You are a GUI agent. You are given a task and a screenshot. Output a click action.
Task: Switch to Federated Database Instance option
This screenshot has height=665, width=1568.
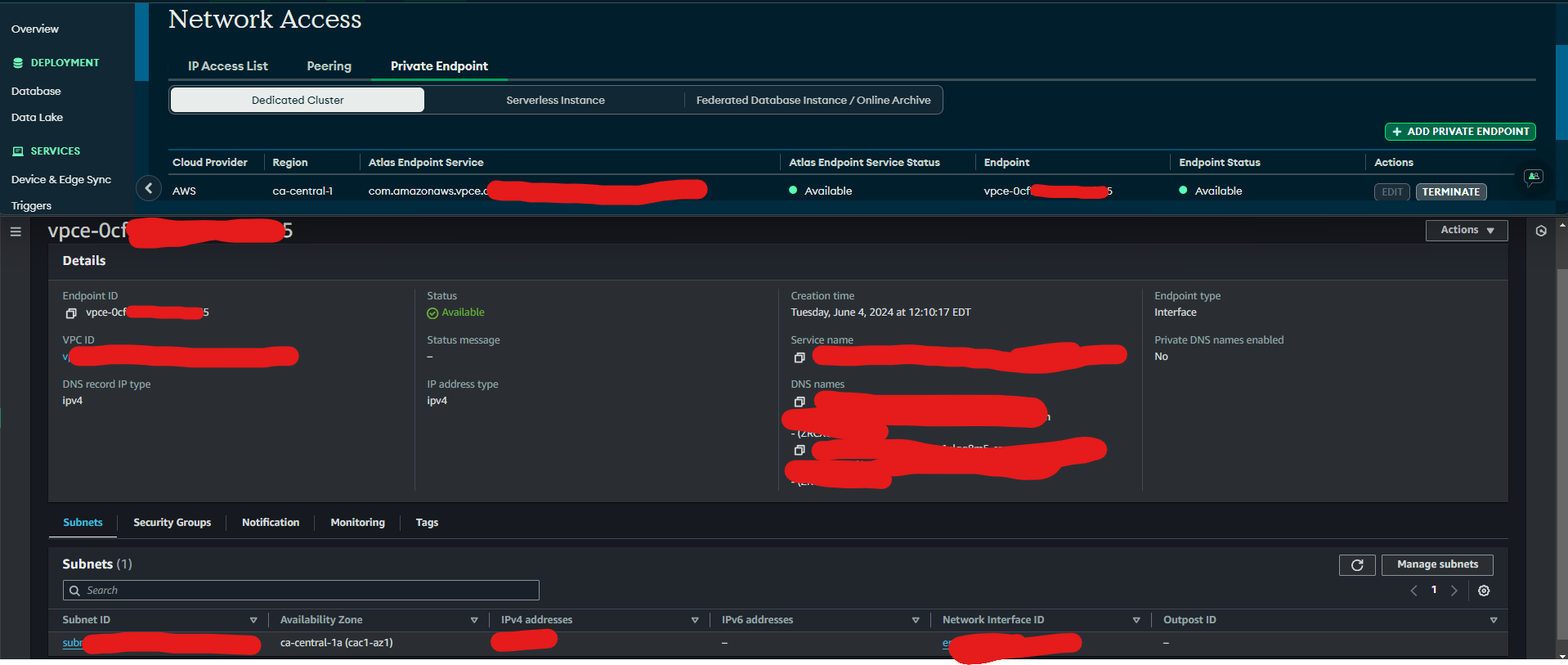coord(813,101)
